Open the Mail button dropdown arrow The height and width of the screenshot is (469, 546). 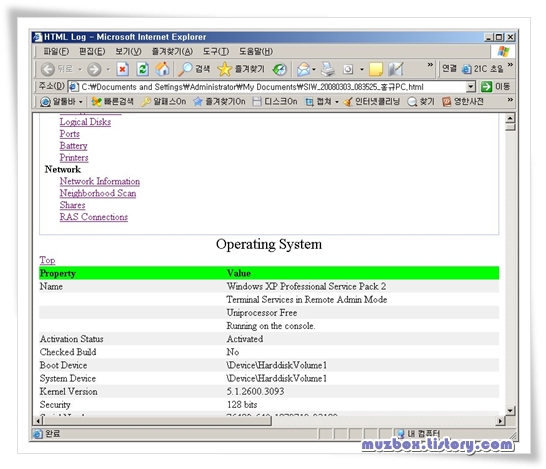coord(314,70)
